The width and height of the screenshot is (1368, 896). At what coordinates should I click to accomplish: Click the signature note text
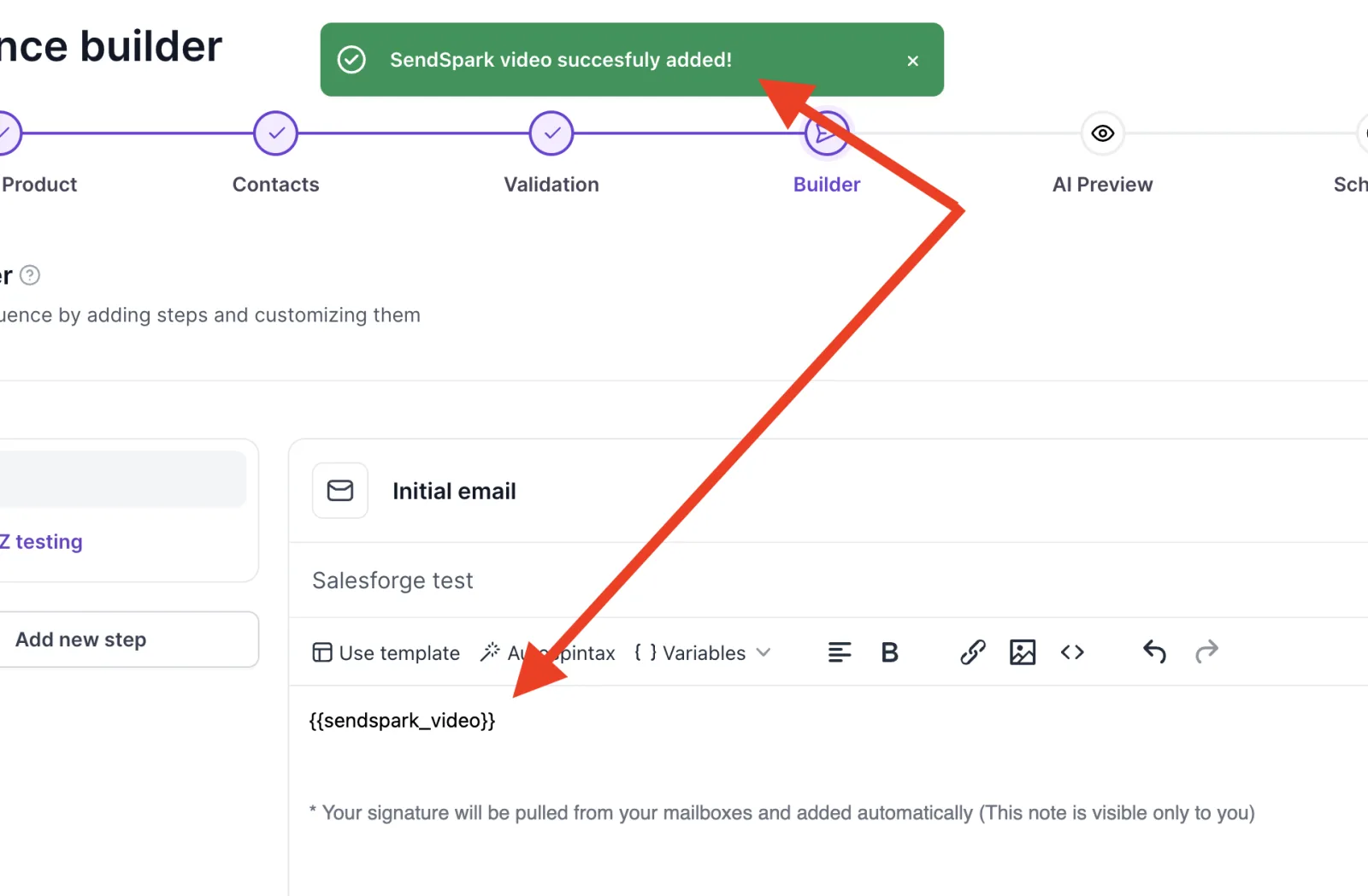click(782, 813)
